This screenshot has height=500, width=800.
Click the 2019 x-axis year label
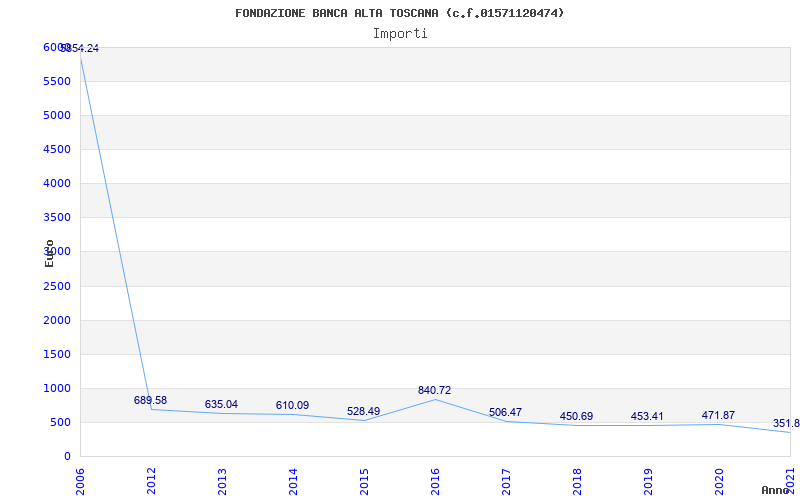[x=647, y=482]
